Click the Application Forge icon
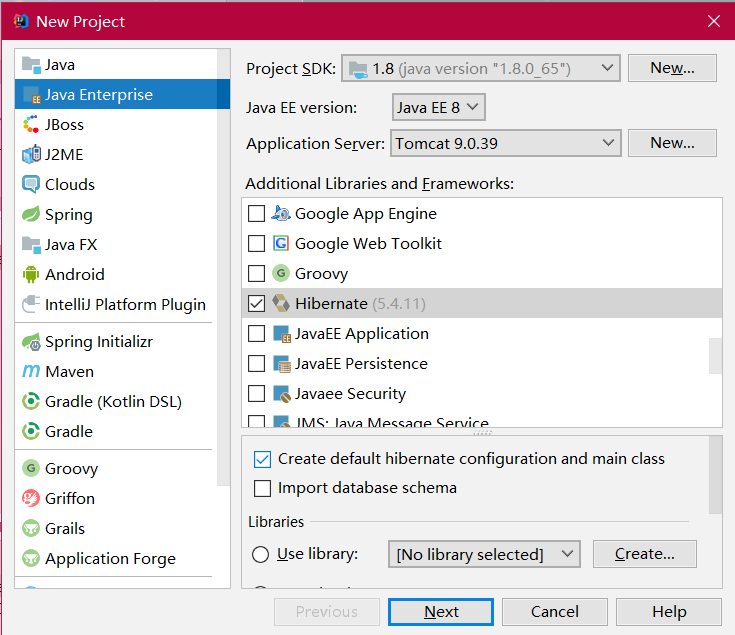The height and width of the screenshot is (635, 735). coord(31,559)
